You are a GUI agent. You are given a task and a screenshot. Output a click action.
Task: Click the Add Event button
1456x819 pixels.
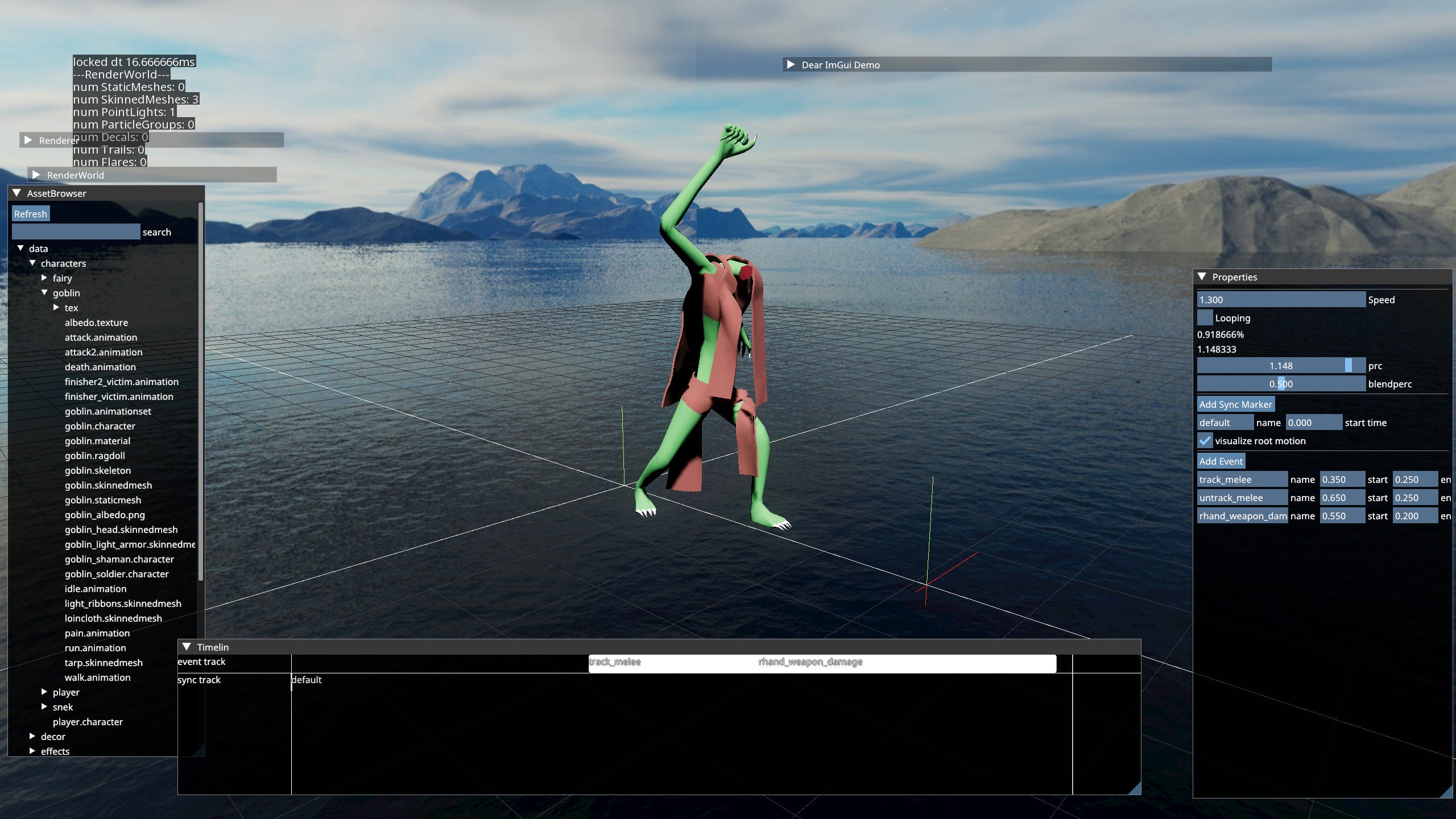(x=1221, y=461)
